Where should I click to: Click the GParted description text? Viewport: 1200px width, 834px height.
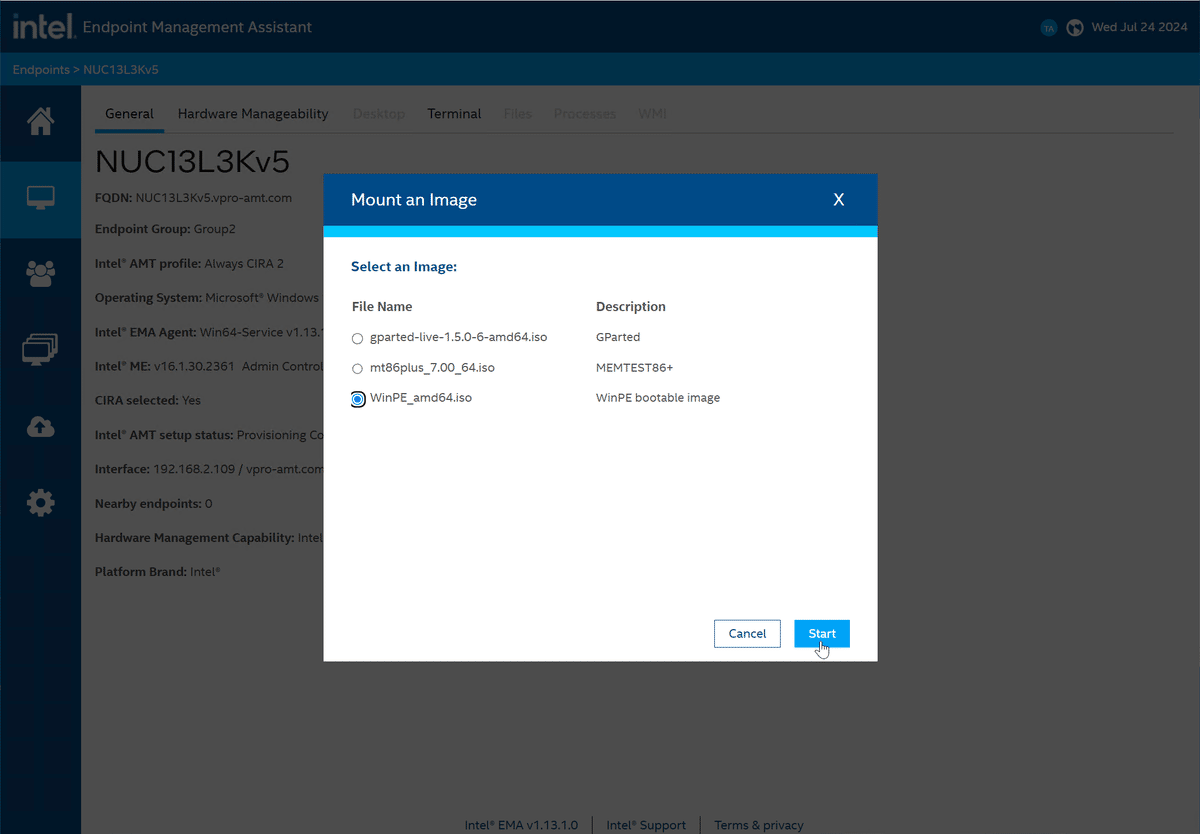pyautogui.click(x=618, y=337)
